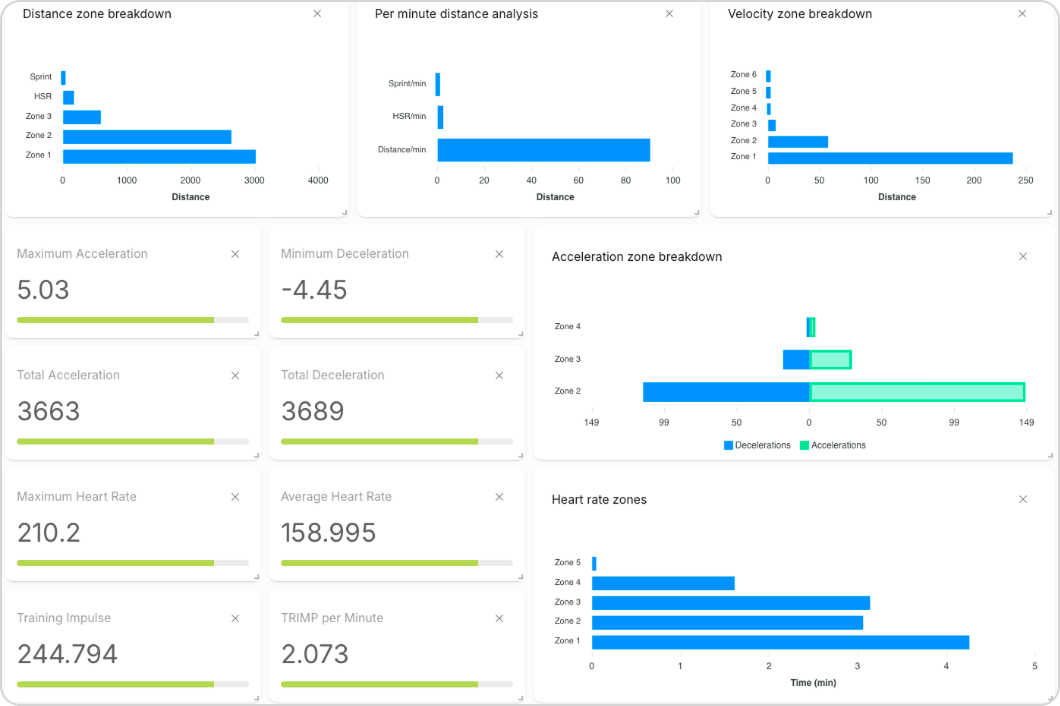This screenshot has width=1060, height=706.
Task: Select the Zone 2 accelerations bar segment
Action: (x=917, y=391)
